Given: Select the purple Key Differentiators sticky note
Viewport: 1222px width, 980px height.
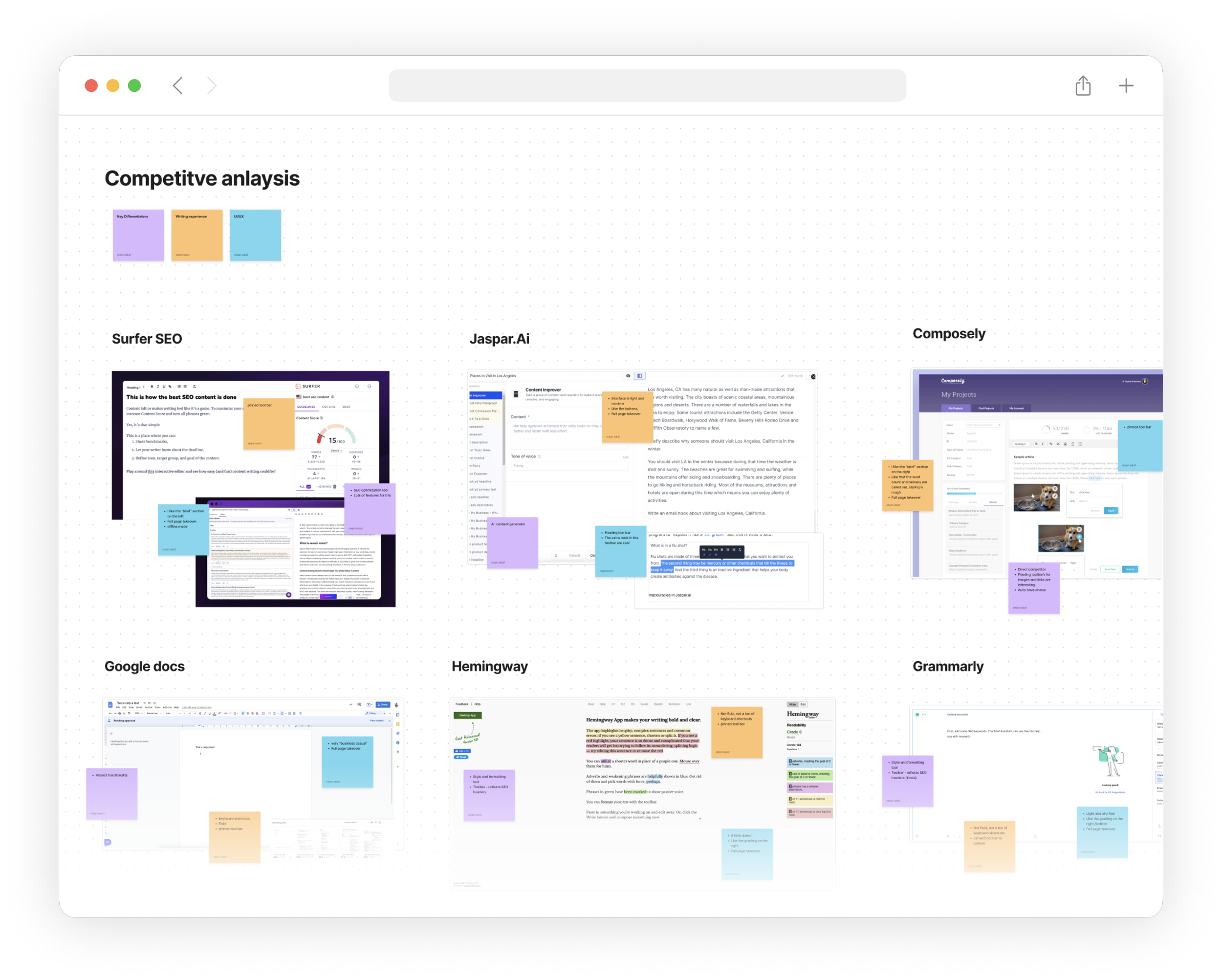Looking at the screenshot, I should click(x=138, y=235).
